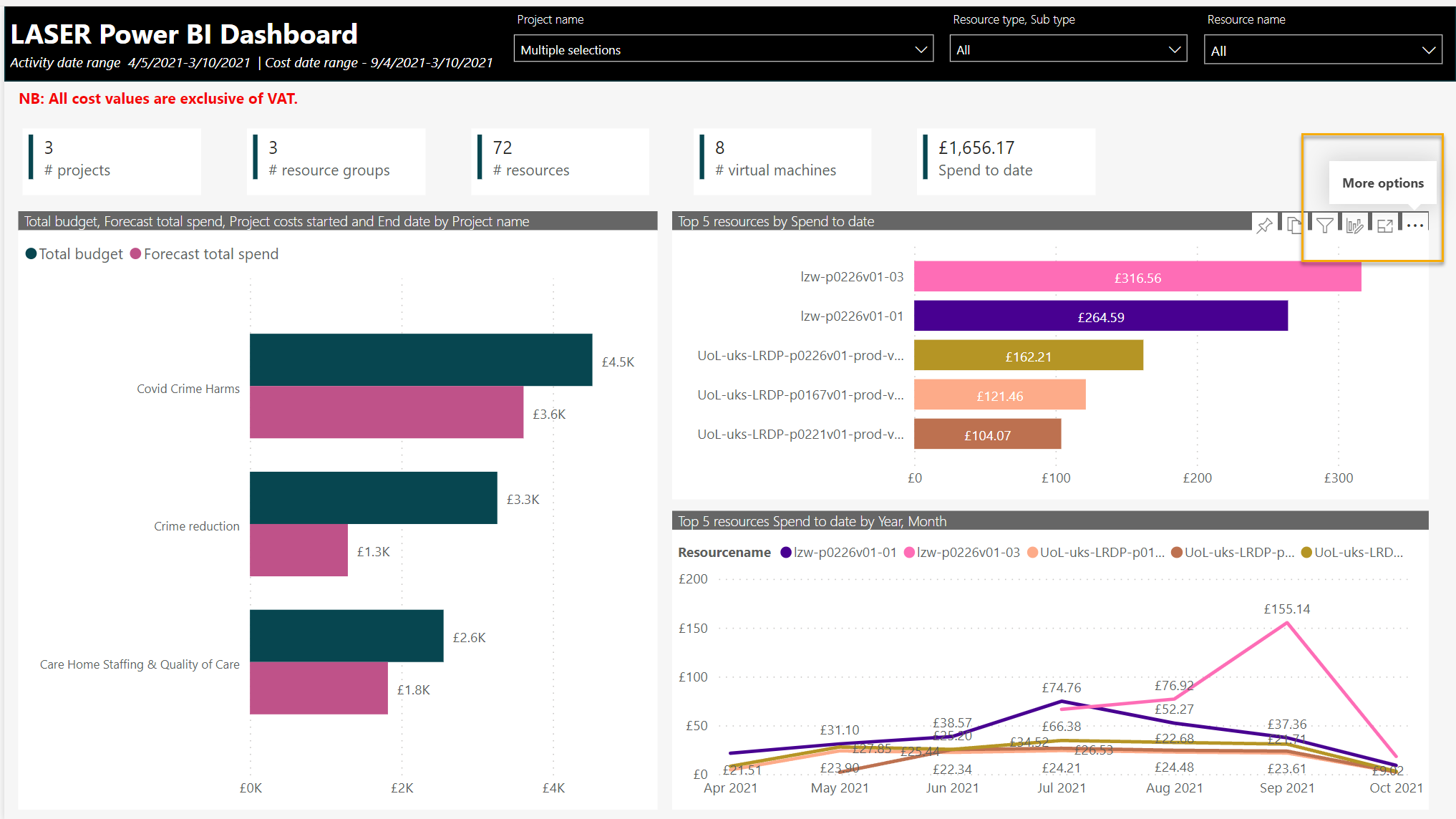The width and height of the screenshot is (1456, 819).
Task: Select the Forecast total spend legend item
Action: point(205,254)
